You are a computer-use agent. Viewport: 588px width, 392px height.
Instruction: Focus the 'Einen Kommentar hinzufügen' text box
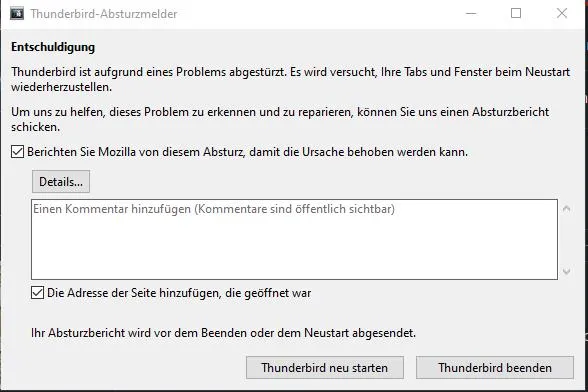coord(294,239)
